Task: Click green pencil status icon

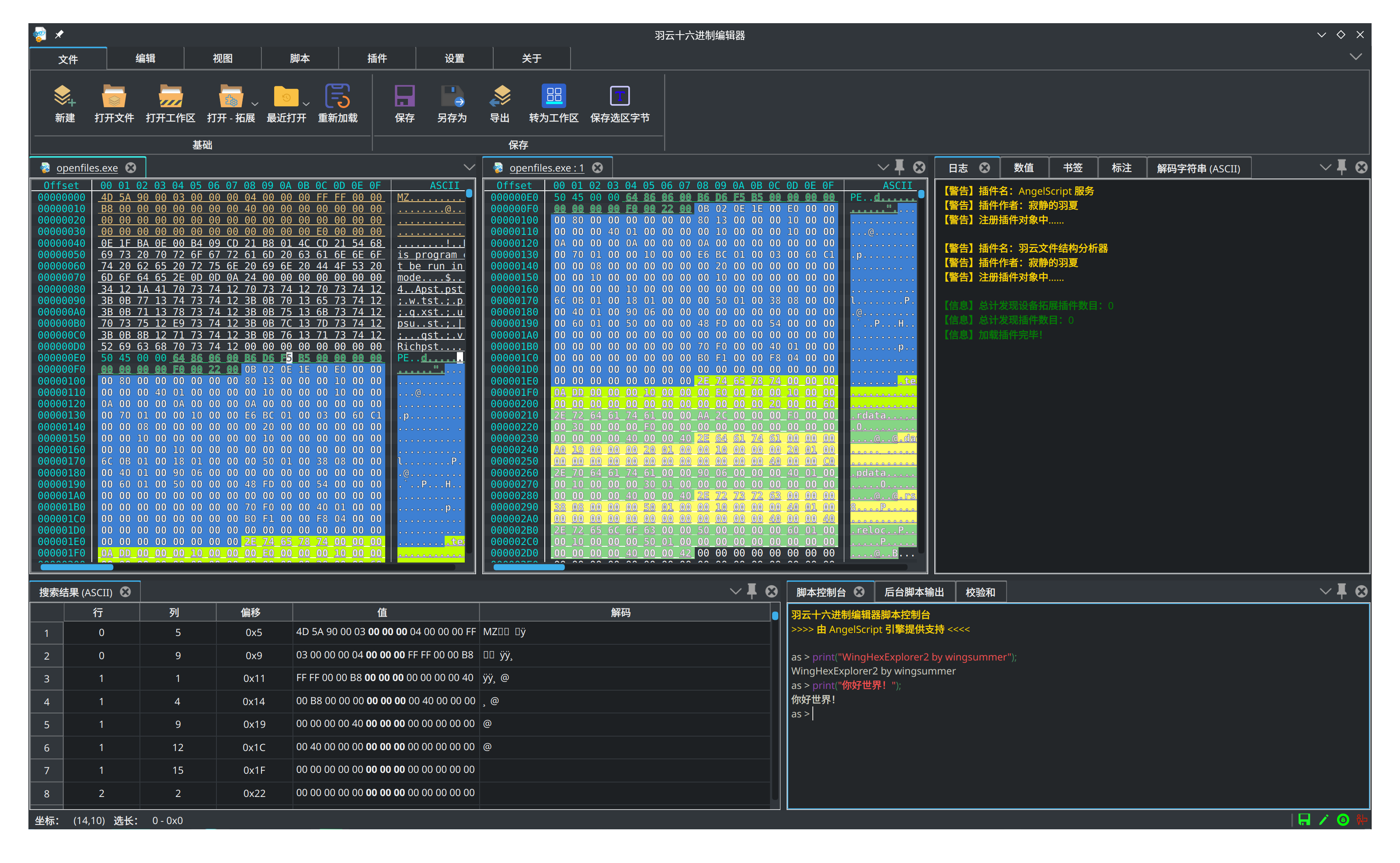Action: point(1323,820)
